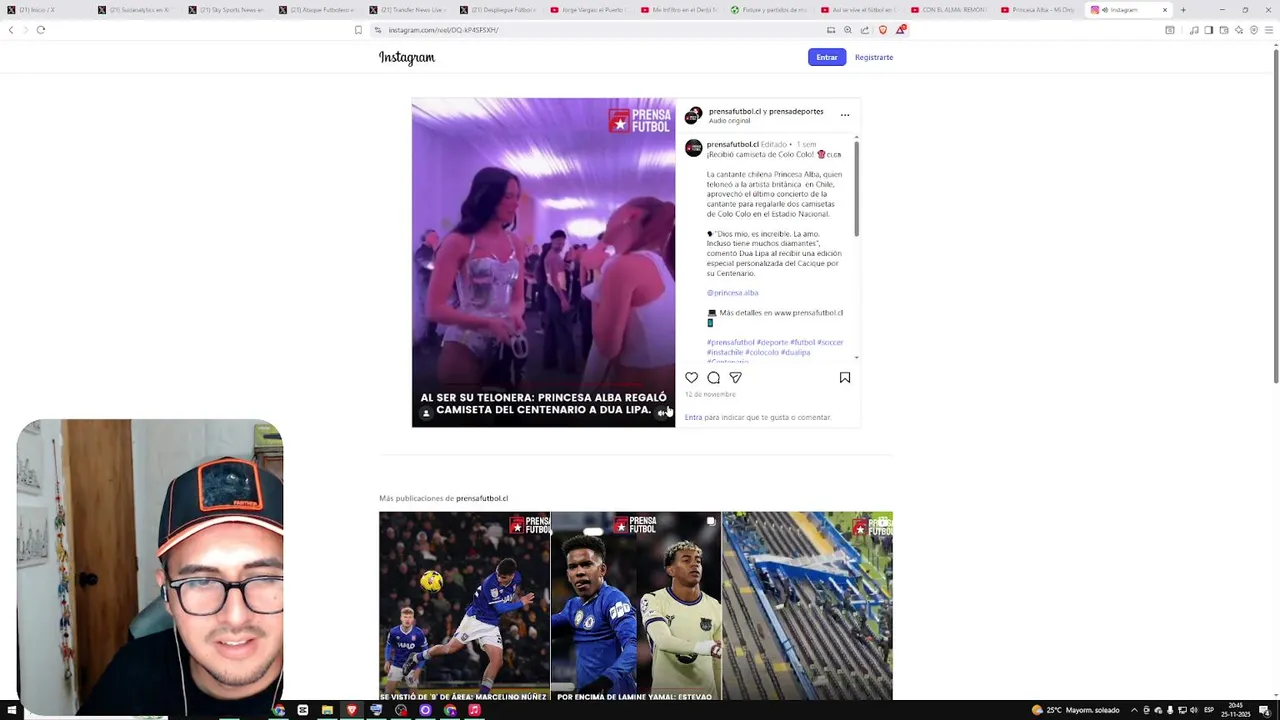The height and width of the screenshot is (720, 1280).
Task: Open the Windows Start button
Action: coord(11,710)
